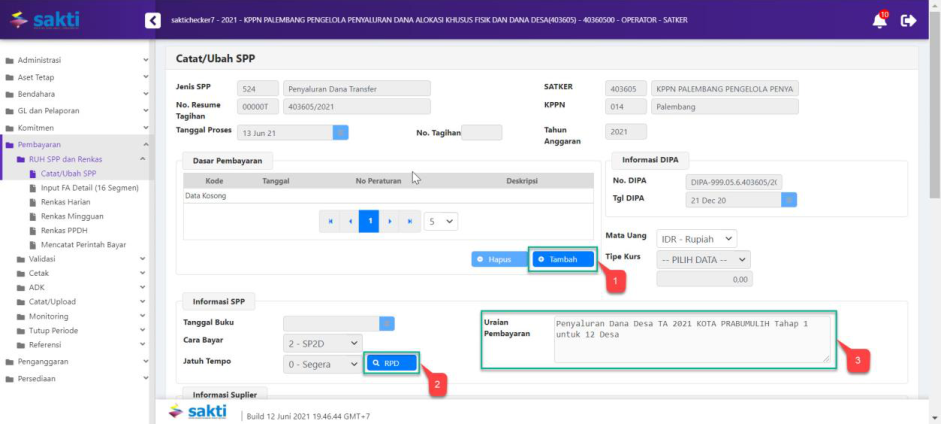Click the logout icon in header
This screenshot has width=941, height=424.
(908, 20)
